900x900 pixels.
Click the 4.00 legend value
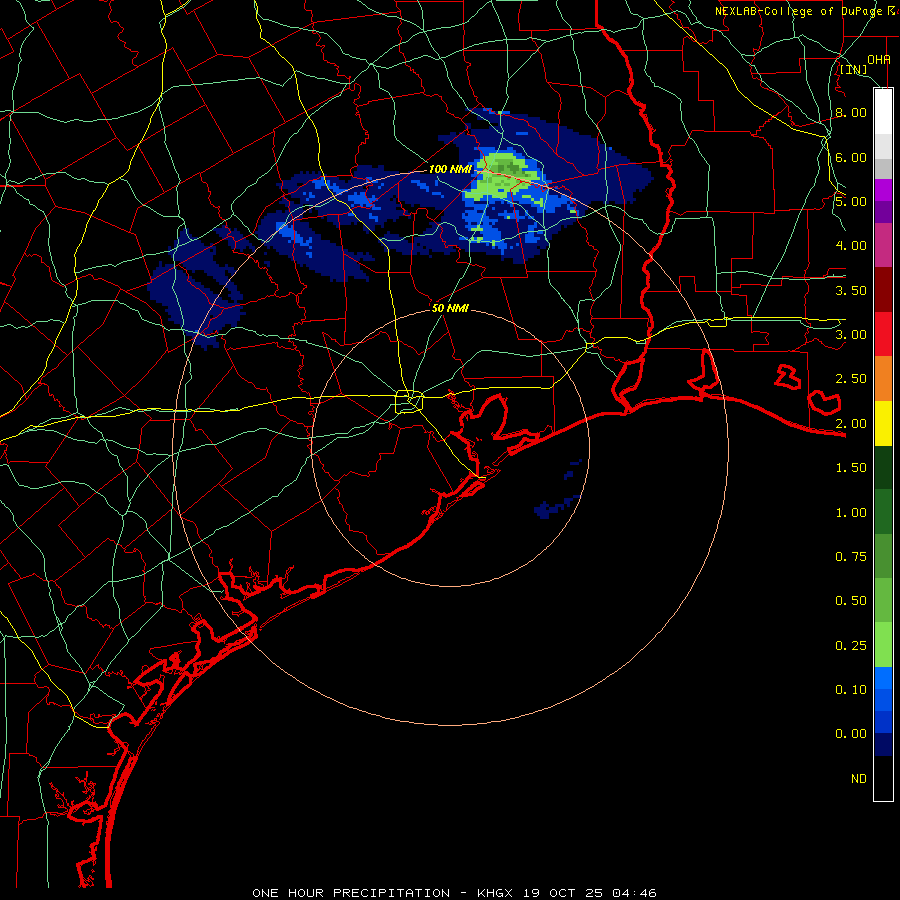(x=851, y=246)
